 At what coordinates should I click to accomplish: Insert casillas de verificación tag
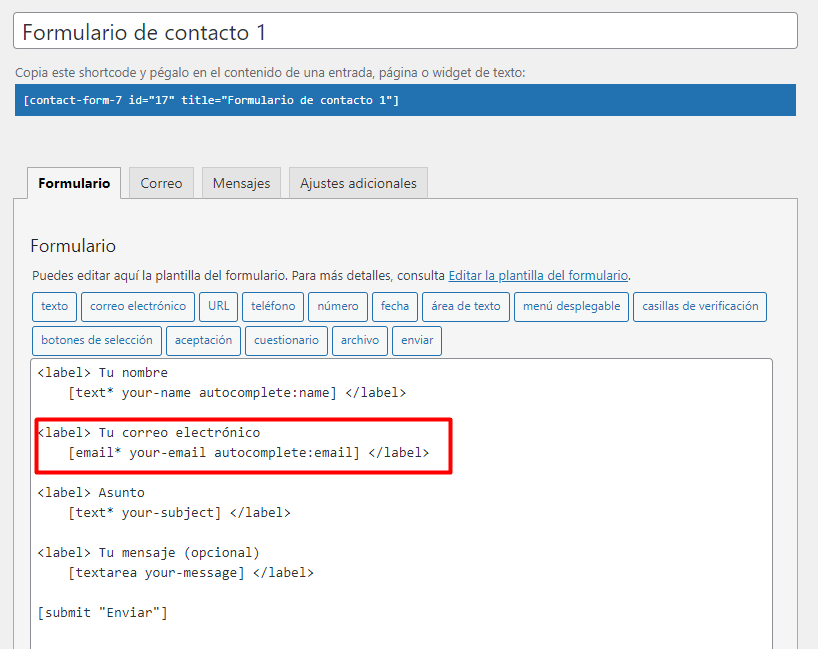pos(700,306)
